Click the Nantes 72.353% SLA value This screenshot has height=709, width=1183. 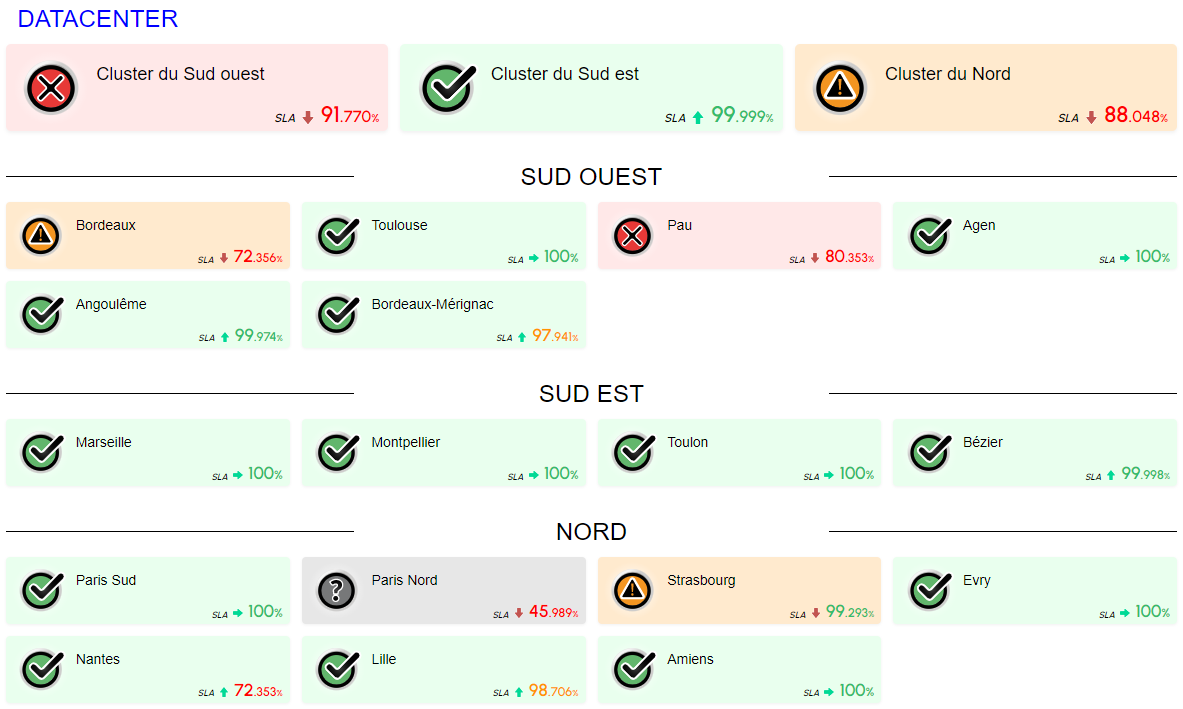pyautogui.click(x=257, y=691)
